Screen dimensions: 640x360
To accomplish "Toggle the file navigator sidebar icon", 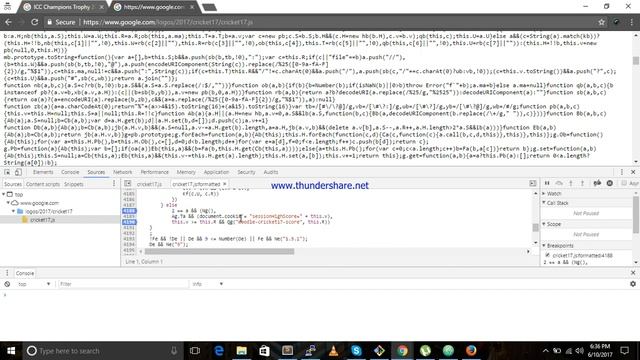I will [128, 184].
